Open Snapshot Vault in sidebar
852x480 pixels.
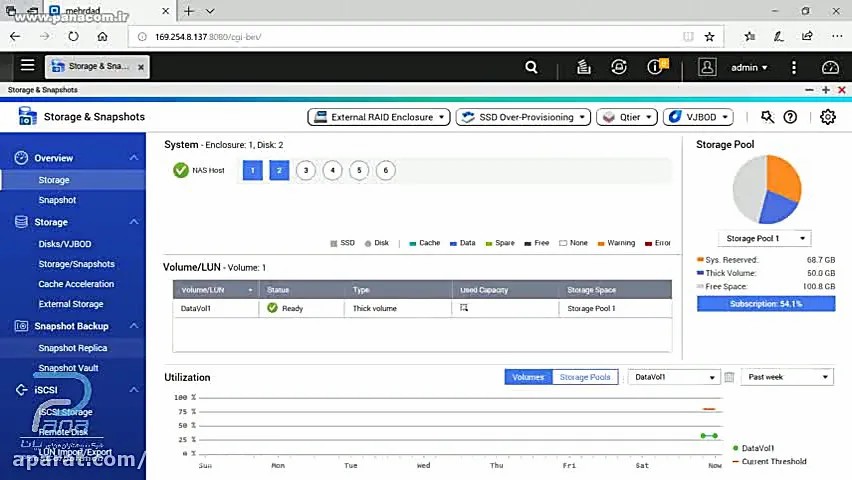68,368
